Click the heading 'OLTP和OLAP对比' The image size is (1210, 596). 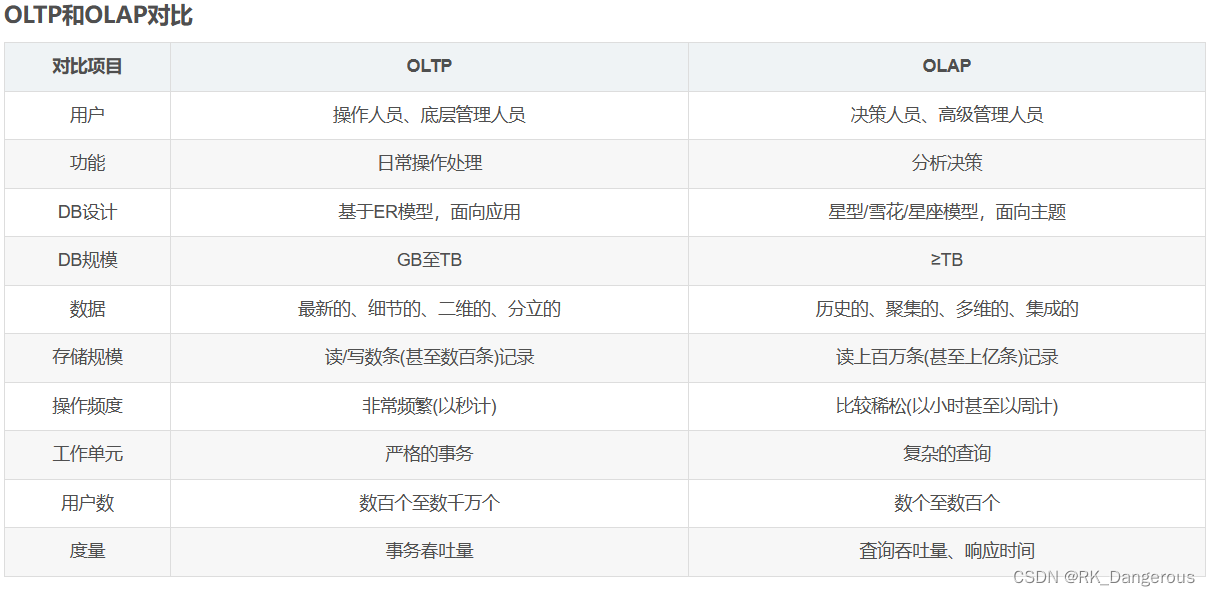tap(98, 17)
